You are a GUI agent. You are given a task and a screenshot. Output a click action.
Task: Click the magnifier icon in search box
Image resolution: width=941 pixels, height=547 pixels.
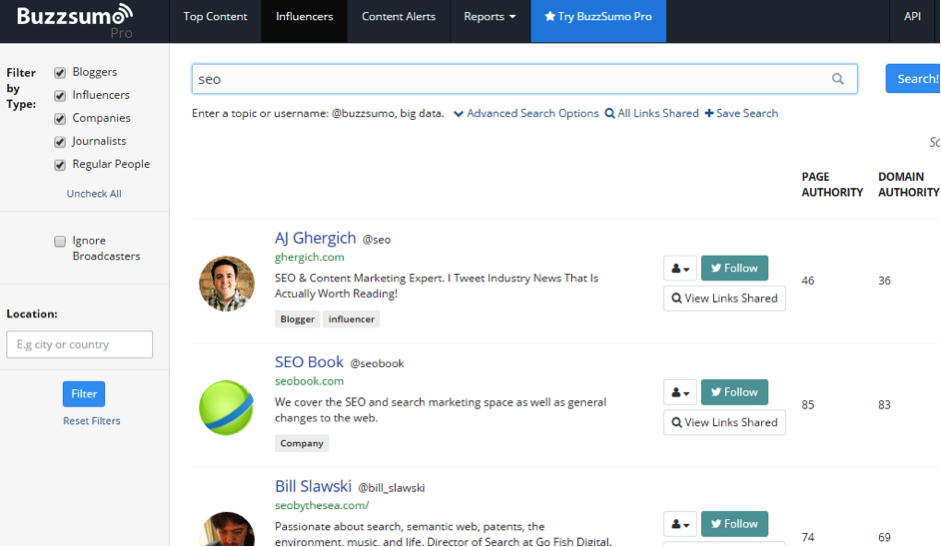[838, 79]
